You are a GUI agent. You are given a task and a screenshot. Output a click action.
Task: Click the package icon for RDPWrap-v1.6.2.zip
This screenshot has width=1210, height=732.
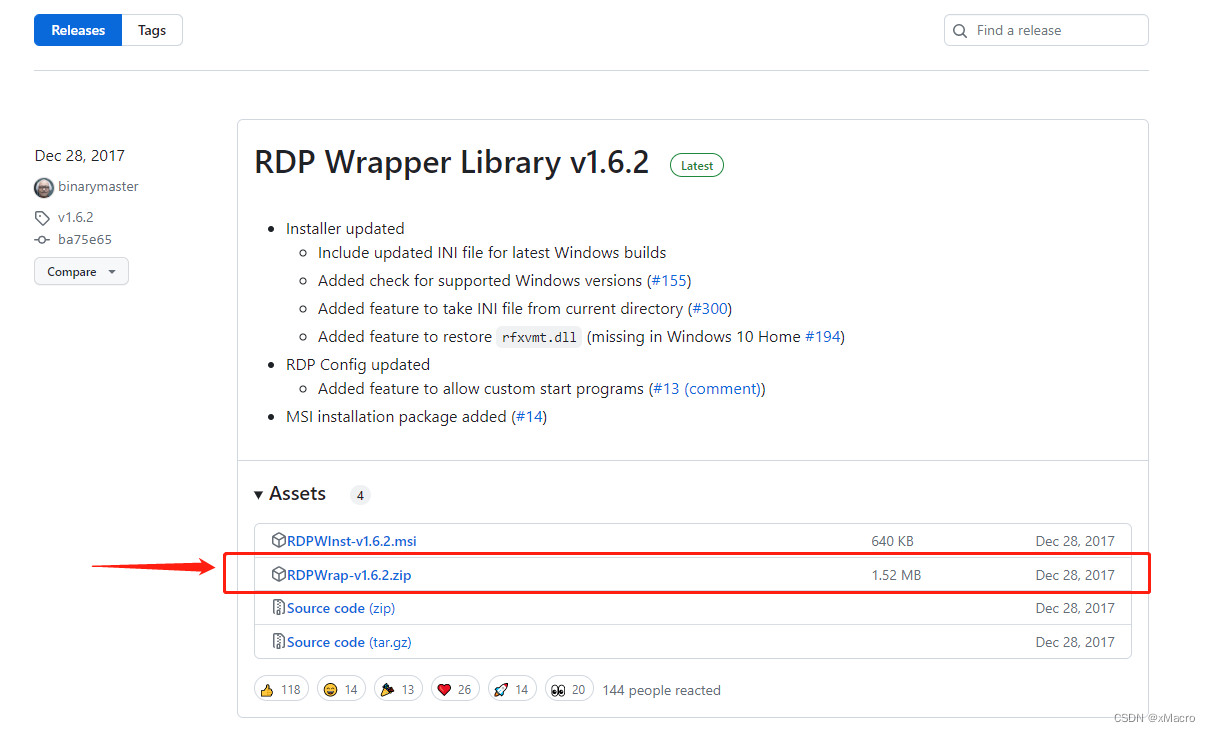point(279,575)
